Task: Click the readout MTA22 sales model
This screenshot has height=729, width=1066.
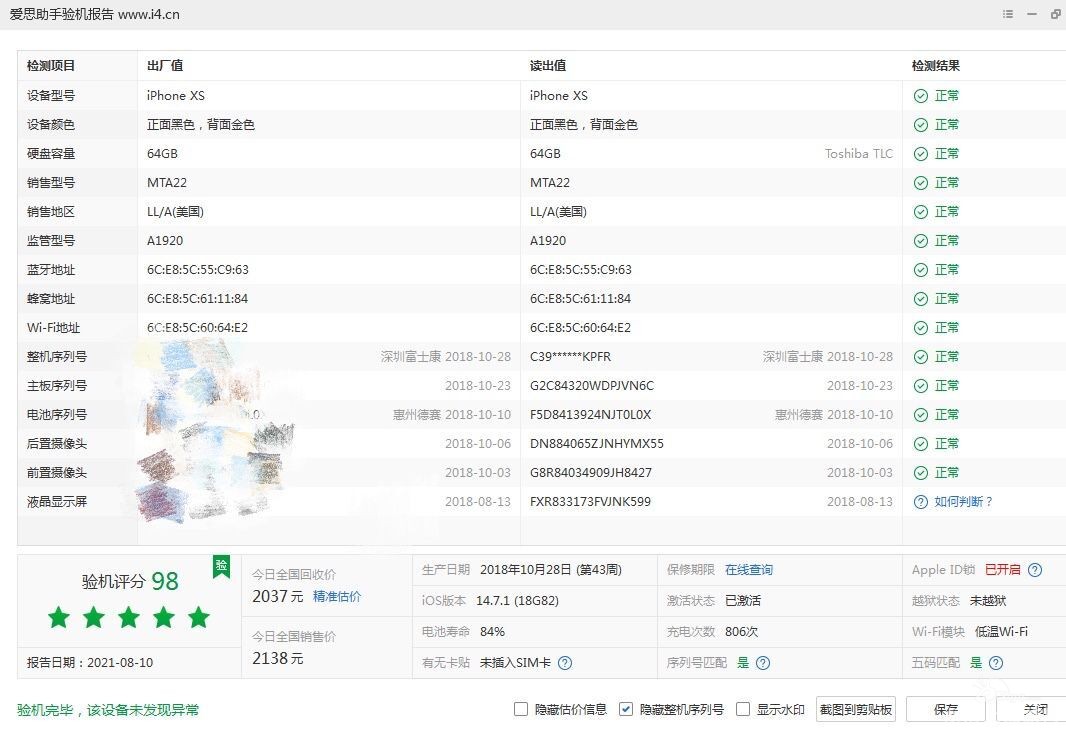Action: tap(550, 183)
